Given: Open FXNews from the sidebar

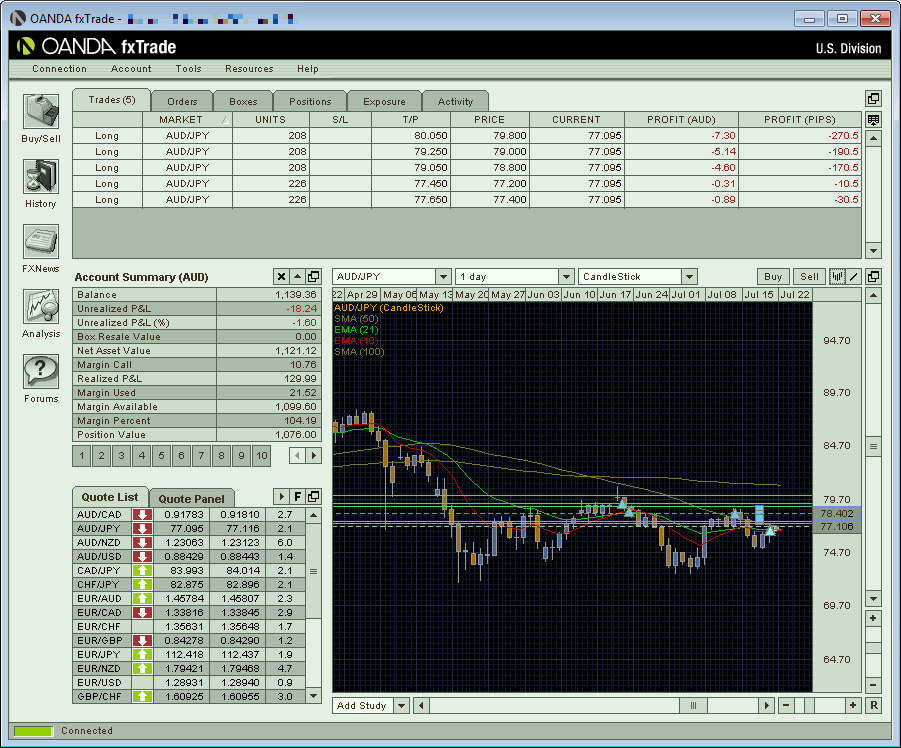Looking at the screenshot, I should 40,242.
